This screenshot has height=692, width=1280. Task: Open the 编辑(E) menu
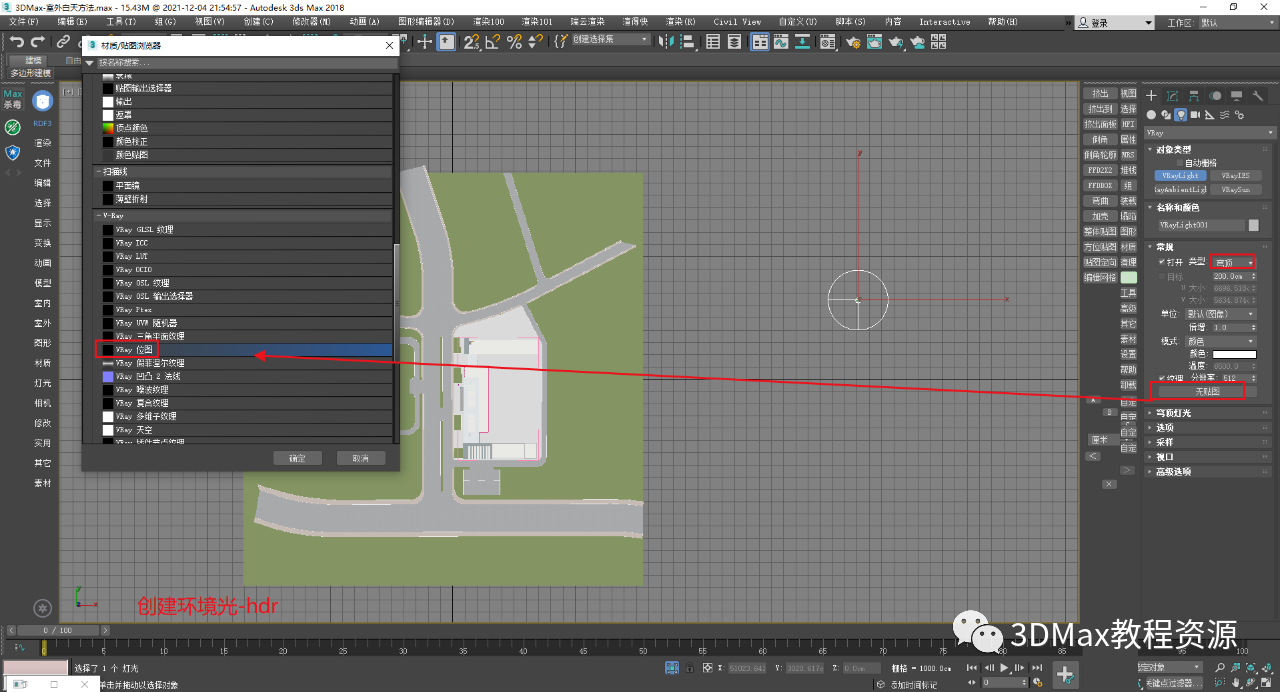pyautogui.click(x=72, y=22)
